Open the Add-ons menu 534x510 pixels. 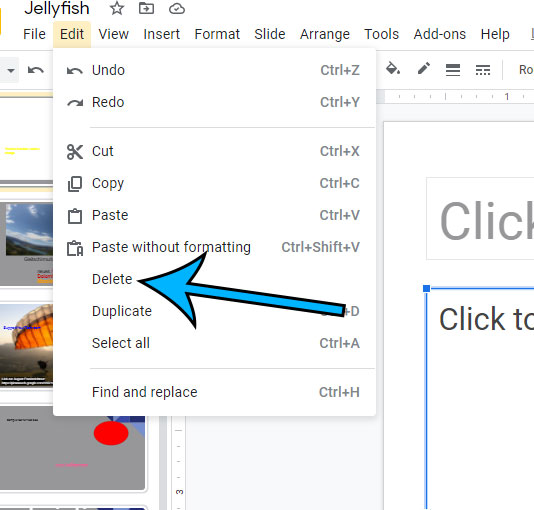point(440,34)
